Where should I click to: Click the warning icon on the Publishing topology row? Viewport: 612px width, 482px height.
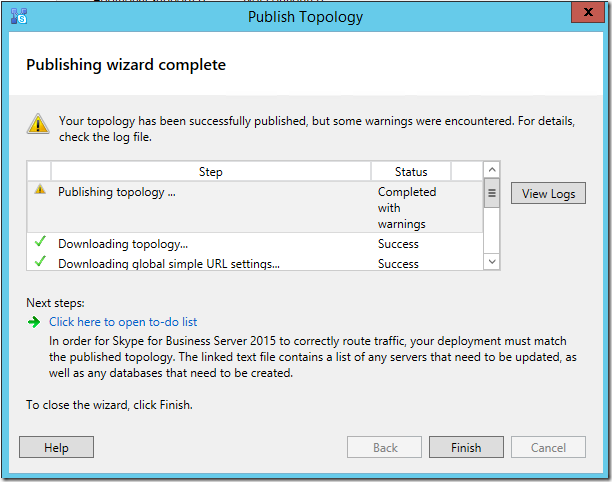click(x=40, y=190)
